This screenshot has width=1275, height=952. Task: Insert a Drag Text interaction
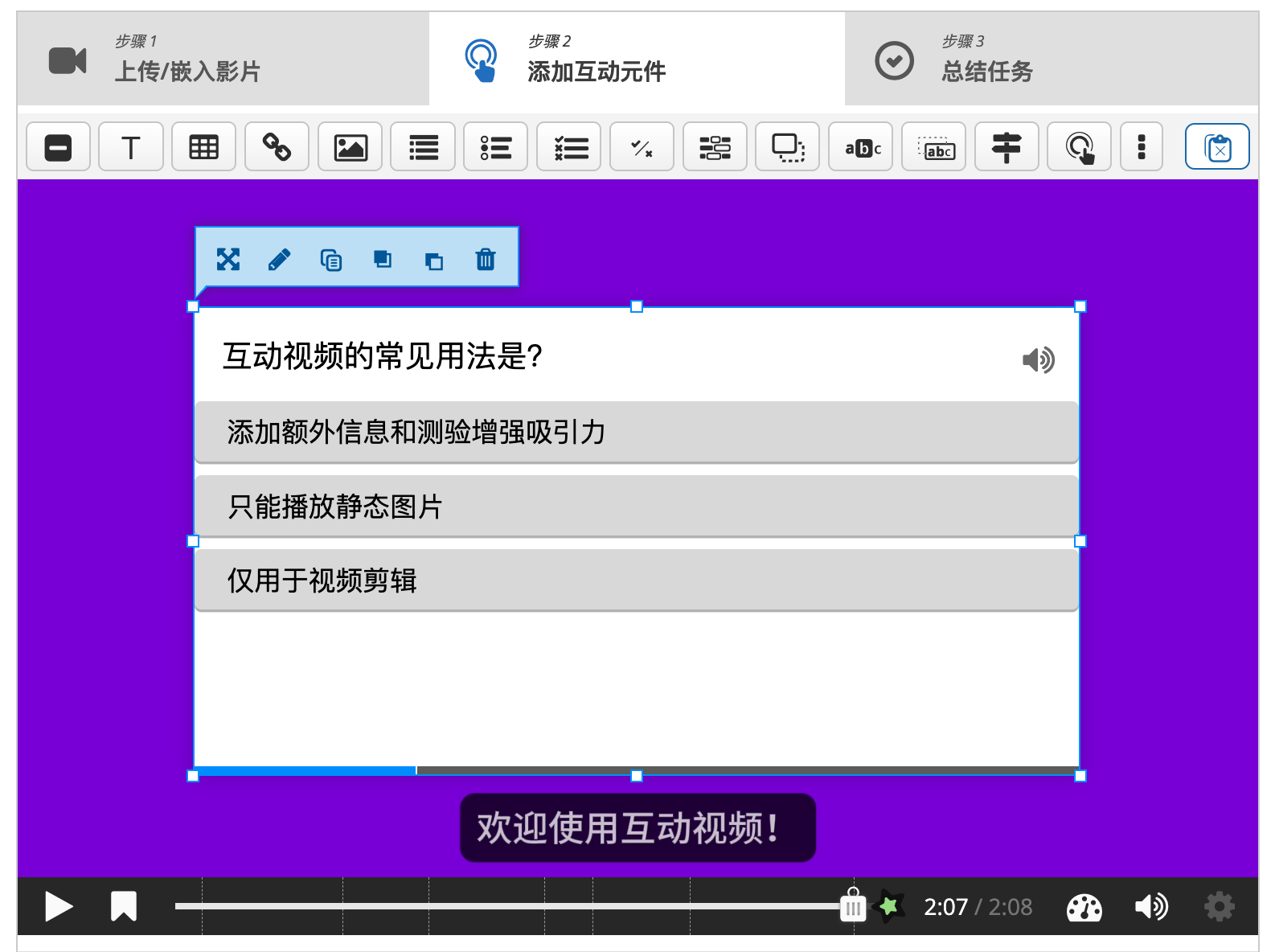coord(933,146)
